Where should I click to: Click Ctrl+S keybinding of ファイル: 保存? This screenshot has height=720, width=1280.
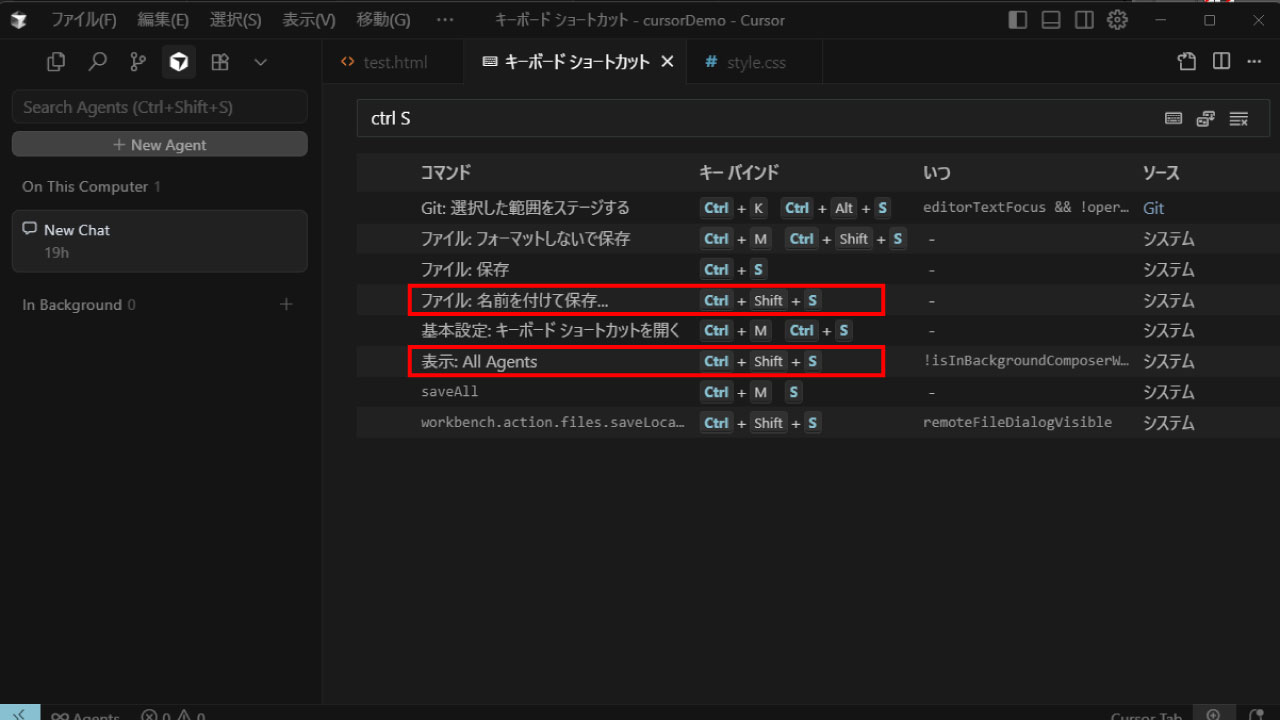point(734,269)
